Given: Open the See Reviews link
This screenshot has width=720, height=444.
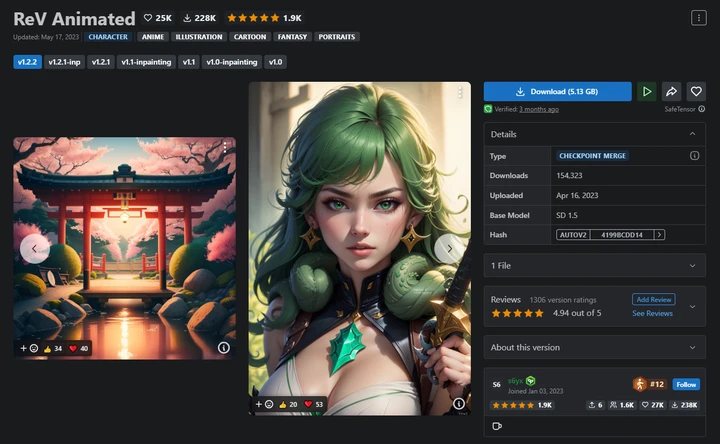Looking at the screenshot, I should [x=652, y=313].
